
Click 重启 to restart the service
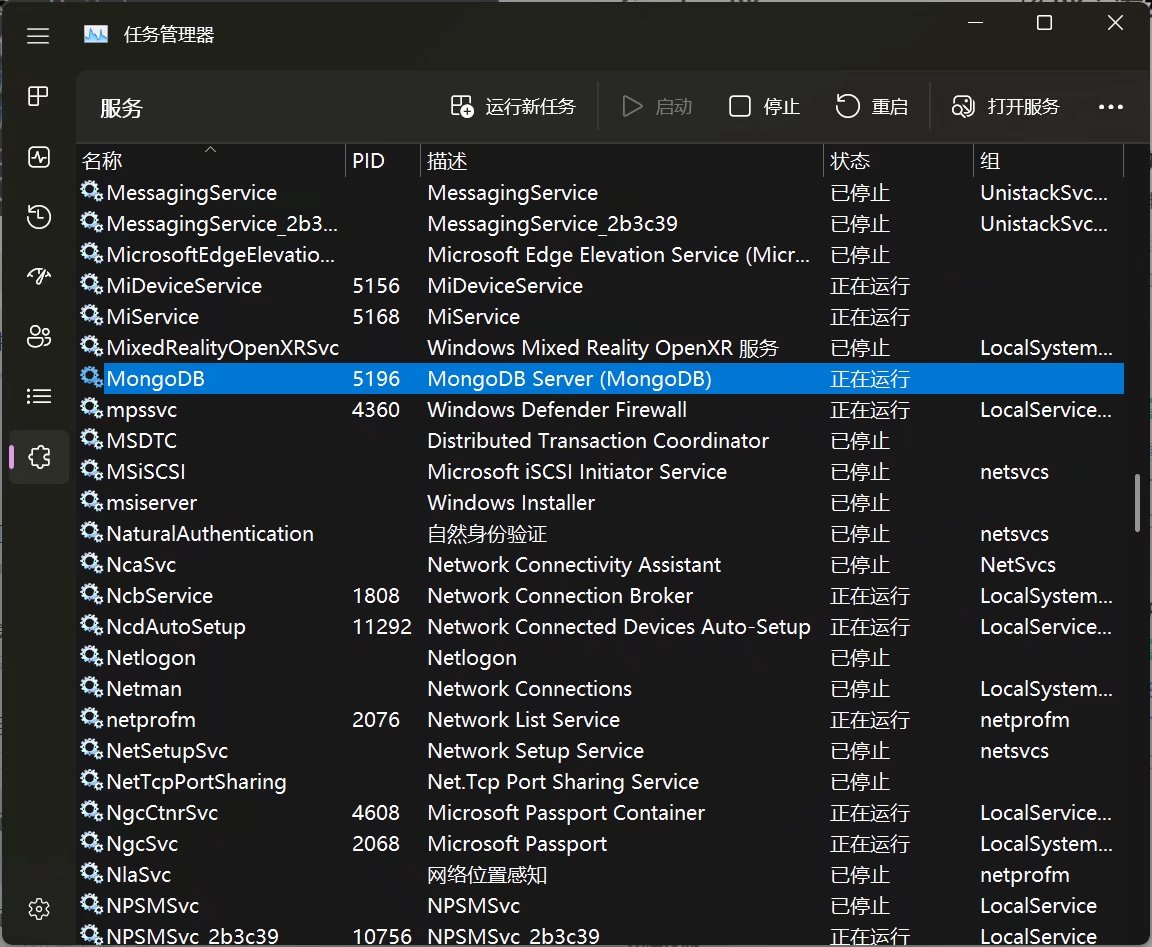(x=871, y=107)
